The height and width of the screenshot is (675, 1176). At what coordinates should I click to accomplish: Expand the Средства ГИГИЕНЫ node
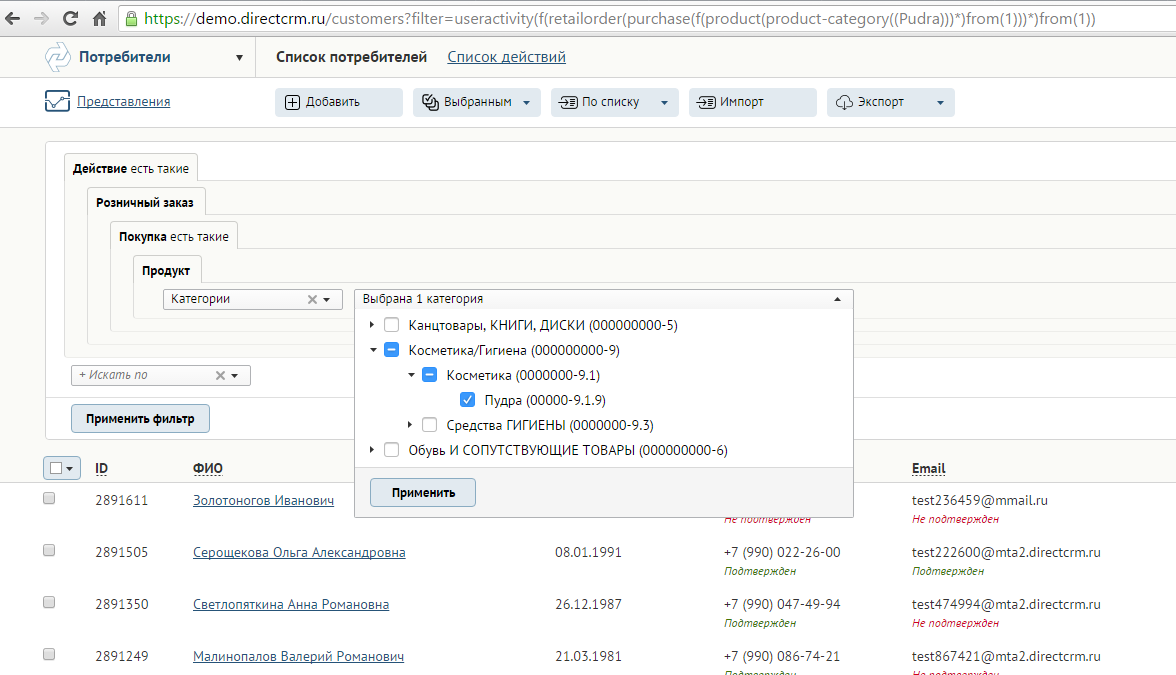(x=410, y=424)
